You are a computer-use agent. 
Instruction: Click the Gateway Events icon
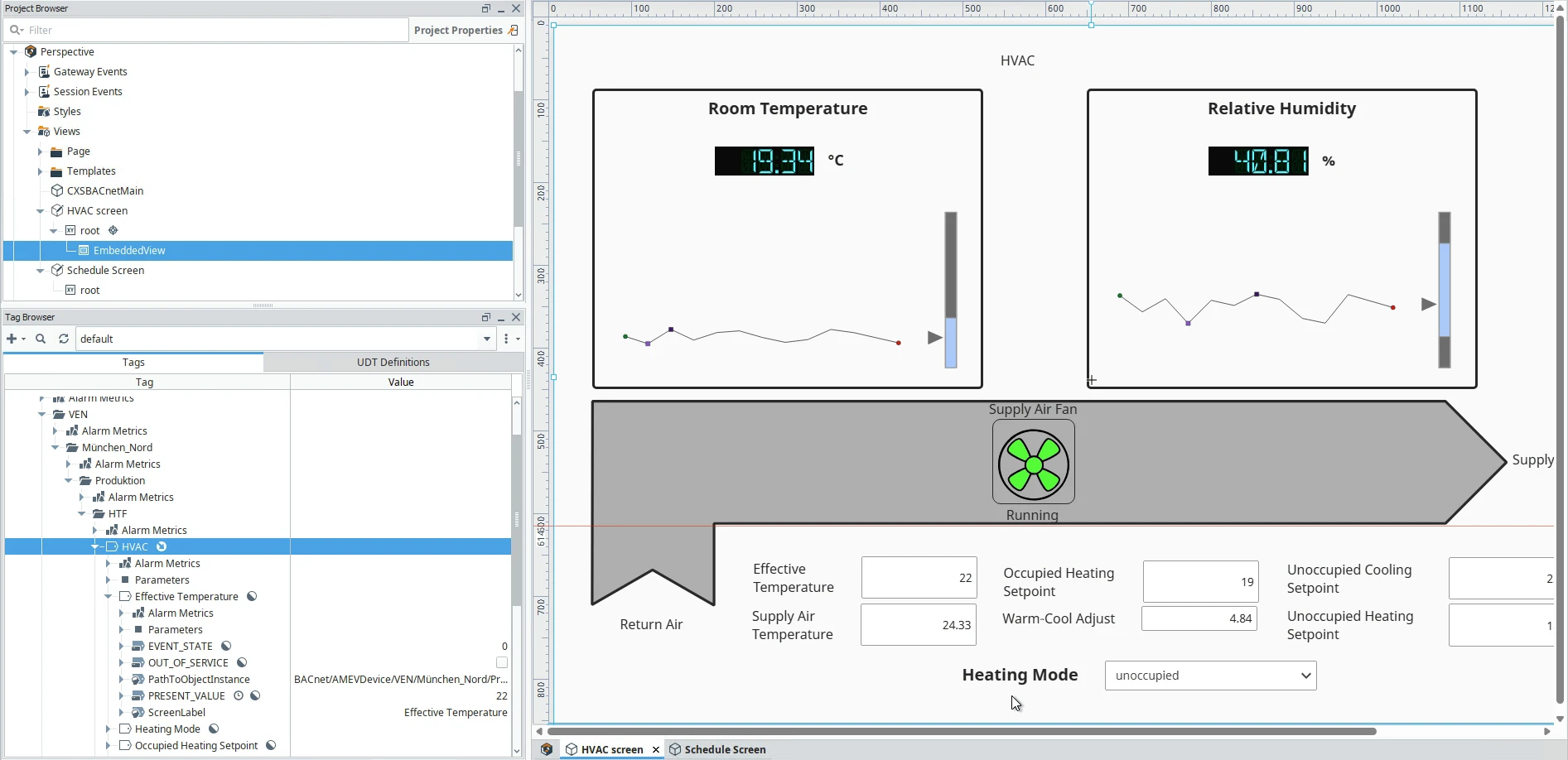pos(44,72)
